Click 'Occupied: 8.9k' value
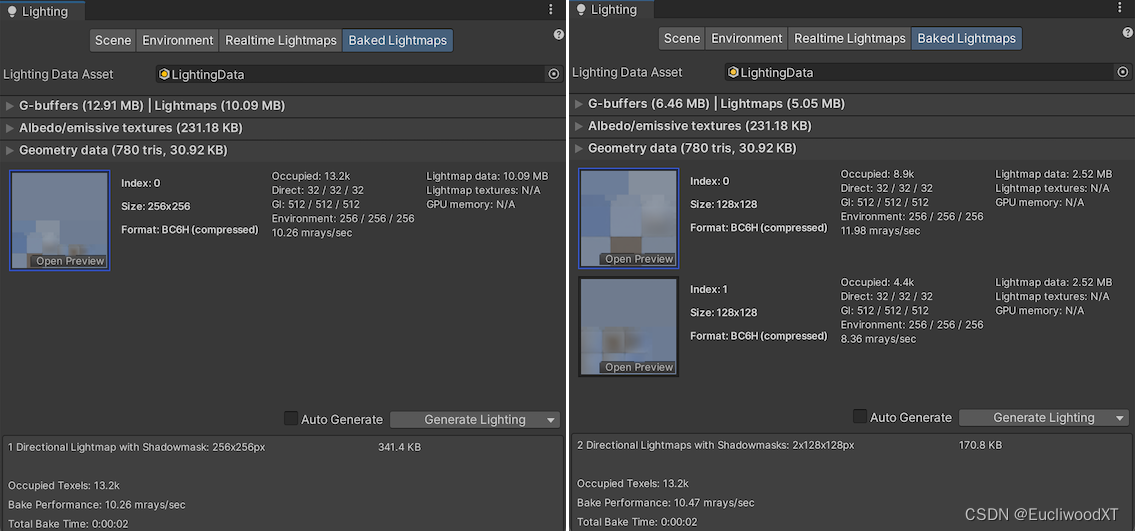Viewport: 1135px width, 531px height. [877, 174]
